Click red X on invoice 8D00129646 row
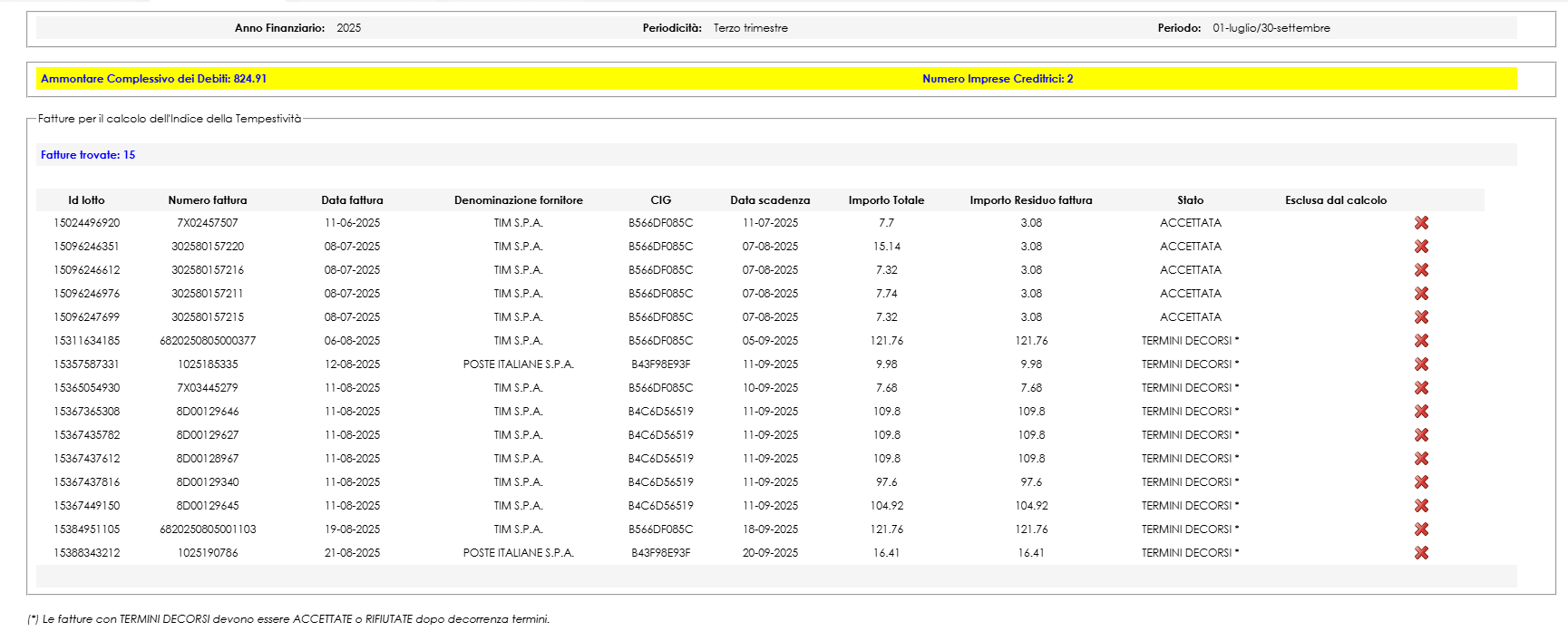The image size is (1568, 641). [x=1421, y=412]
